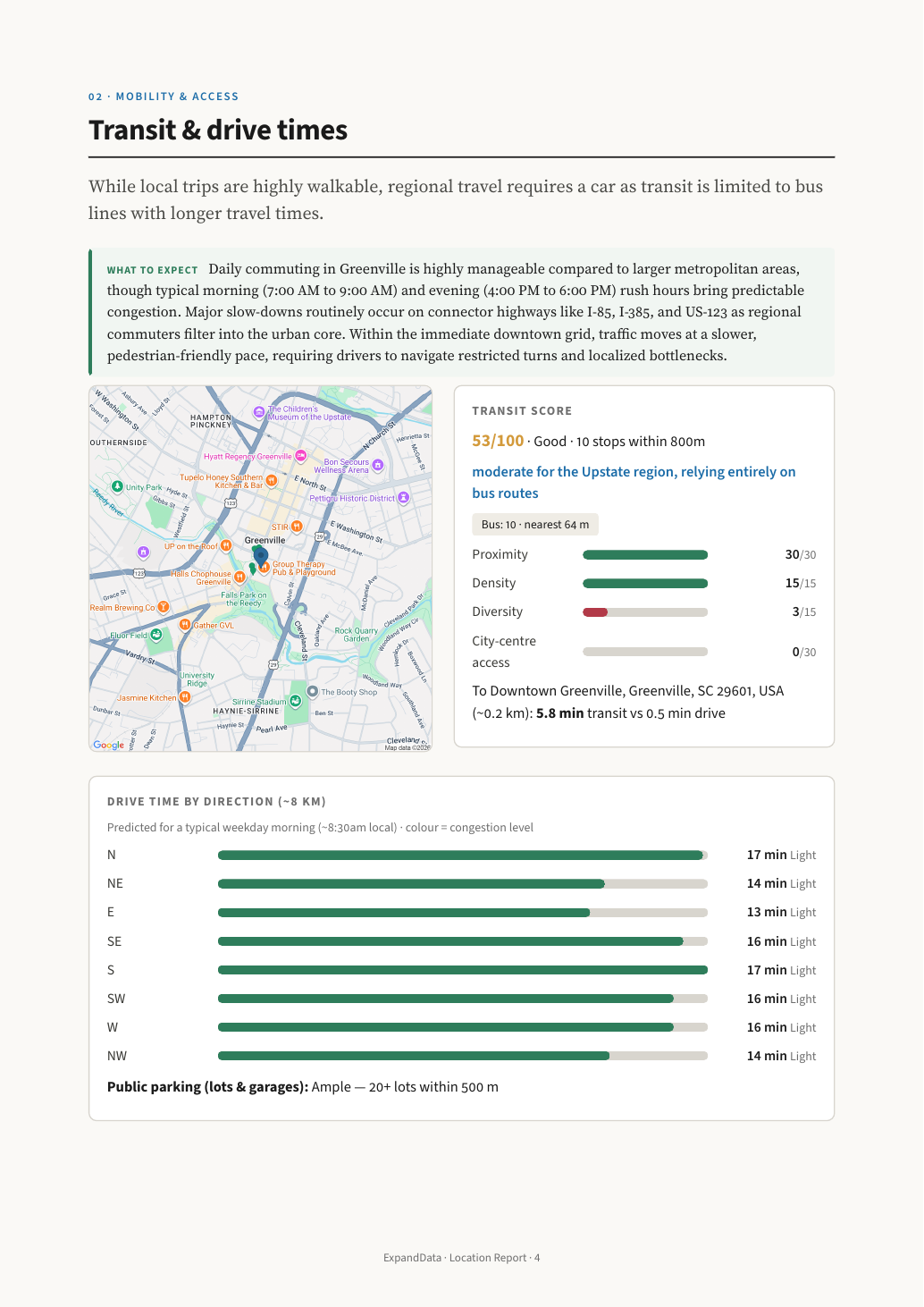924x1307 pixels.
Task: Click the Proximity score bar
Action: point(645,555)
